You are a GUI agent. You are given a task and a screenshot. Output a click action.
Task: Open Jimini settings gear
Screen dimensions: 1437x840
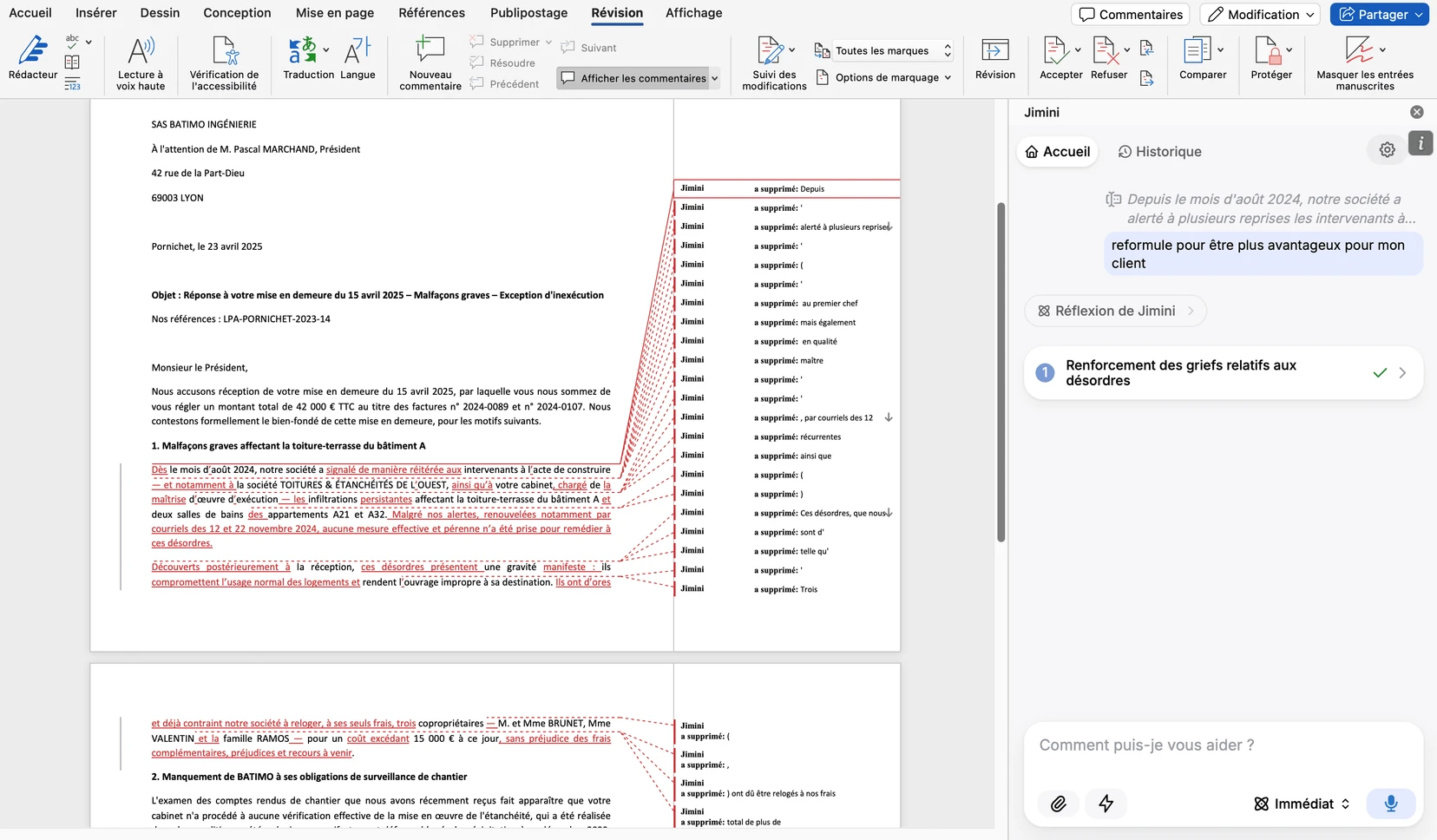tap(1387, 150)
